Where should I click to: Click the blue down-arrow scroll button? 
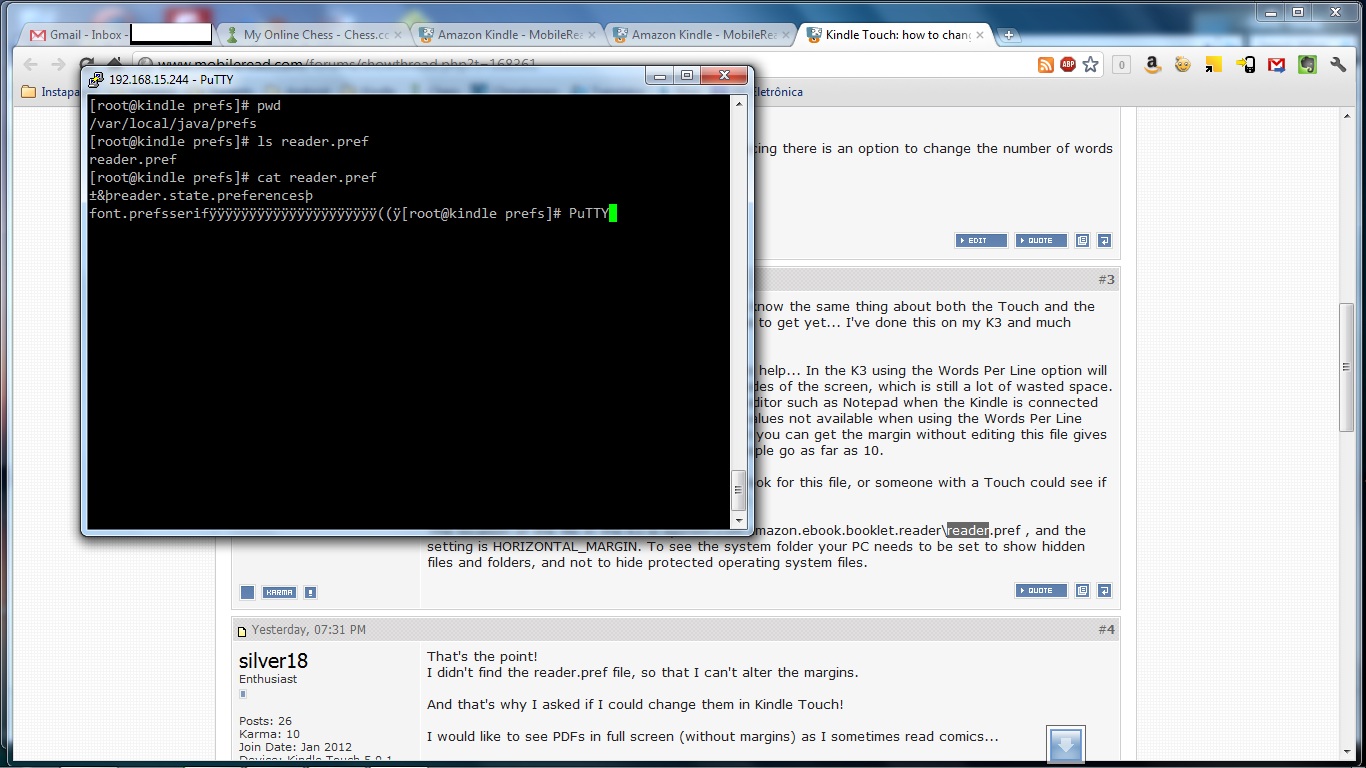1065,745
